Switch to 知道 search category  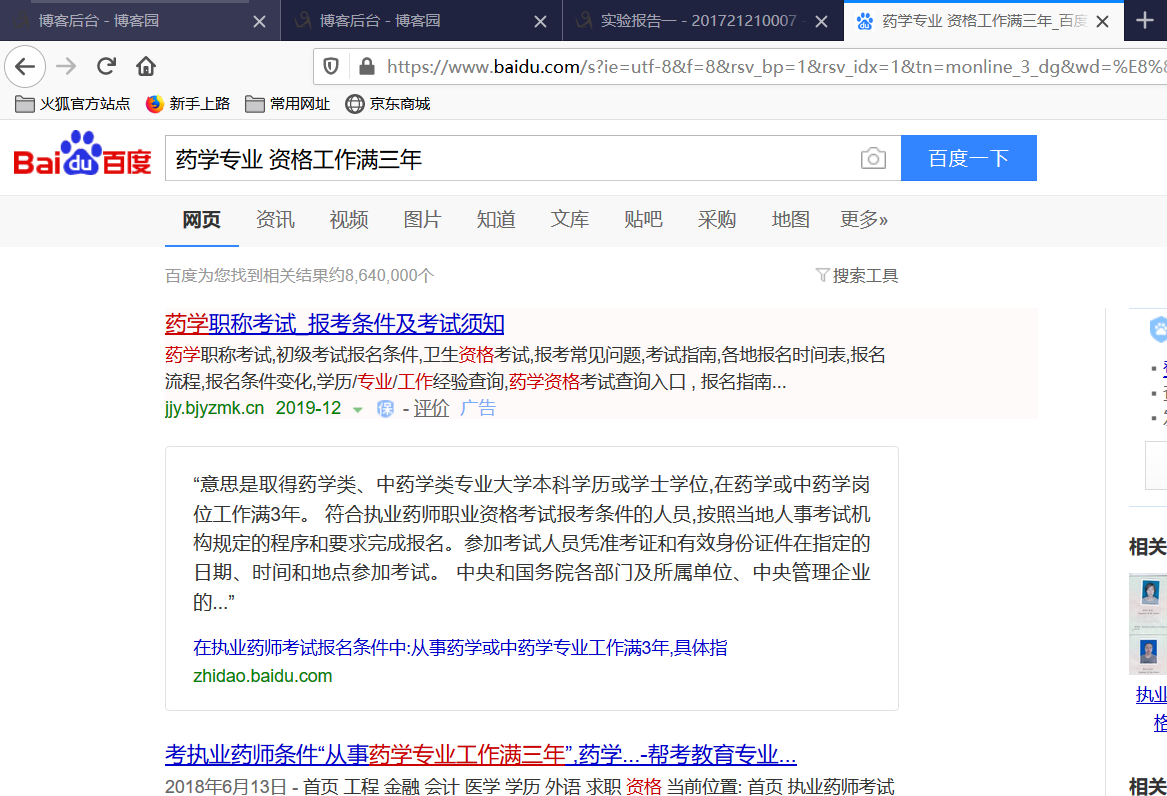[x=496, y=219]
